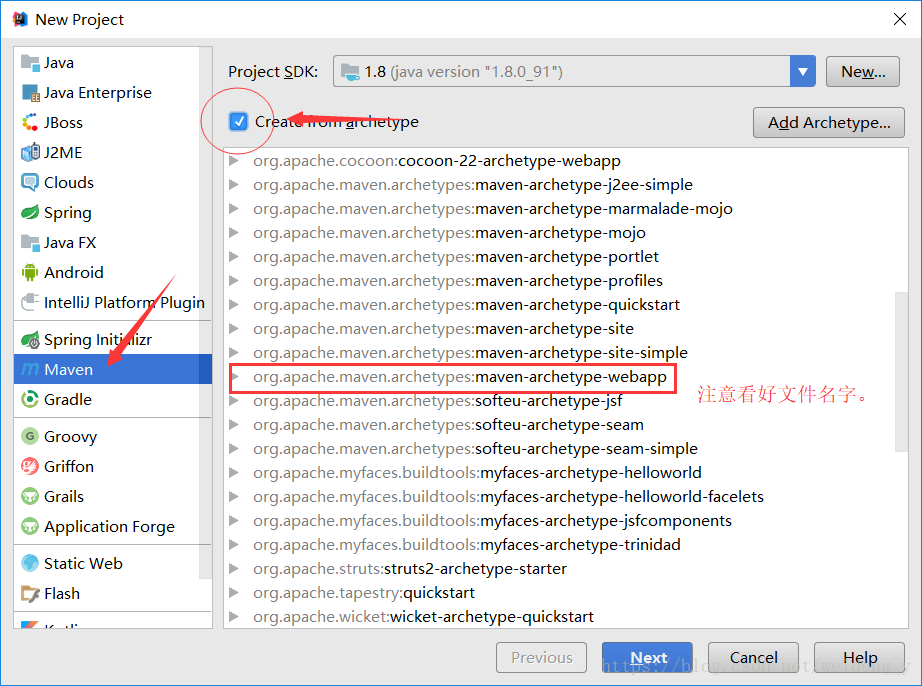Select Spring project type

(106, 212)
